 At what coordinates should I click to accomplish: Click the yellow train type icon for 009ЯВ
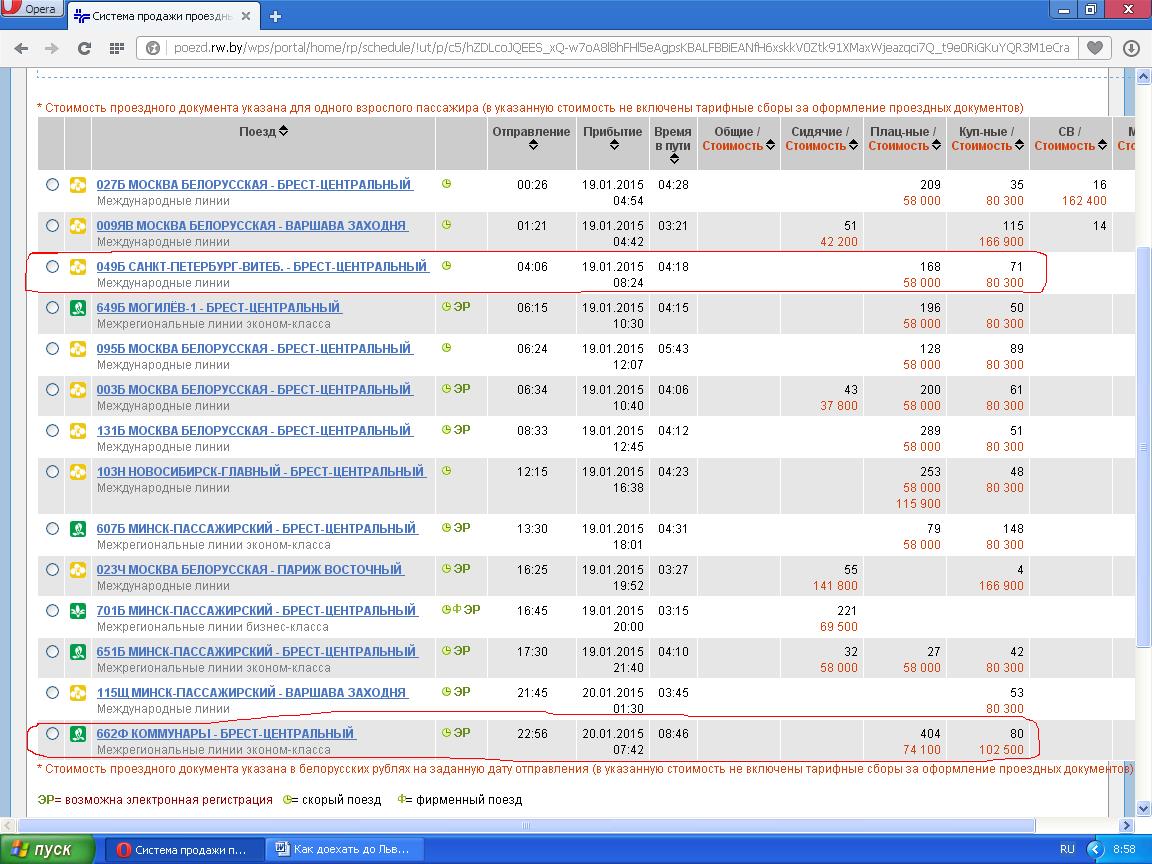point(78,226)
